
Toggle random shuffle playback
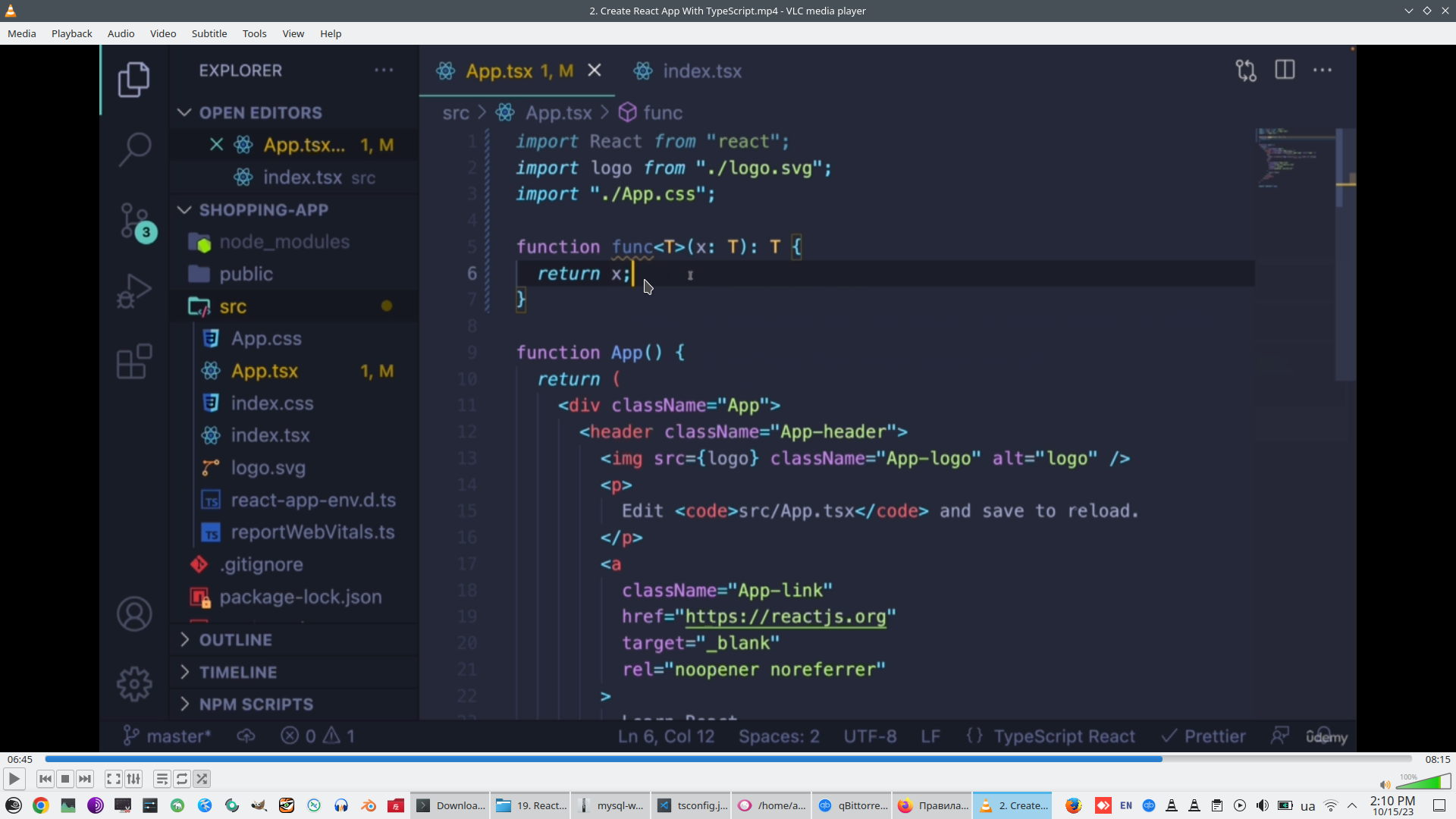202,779
